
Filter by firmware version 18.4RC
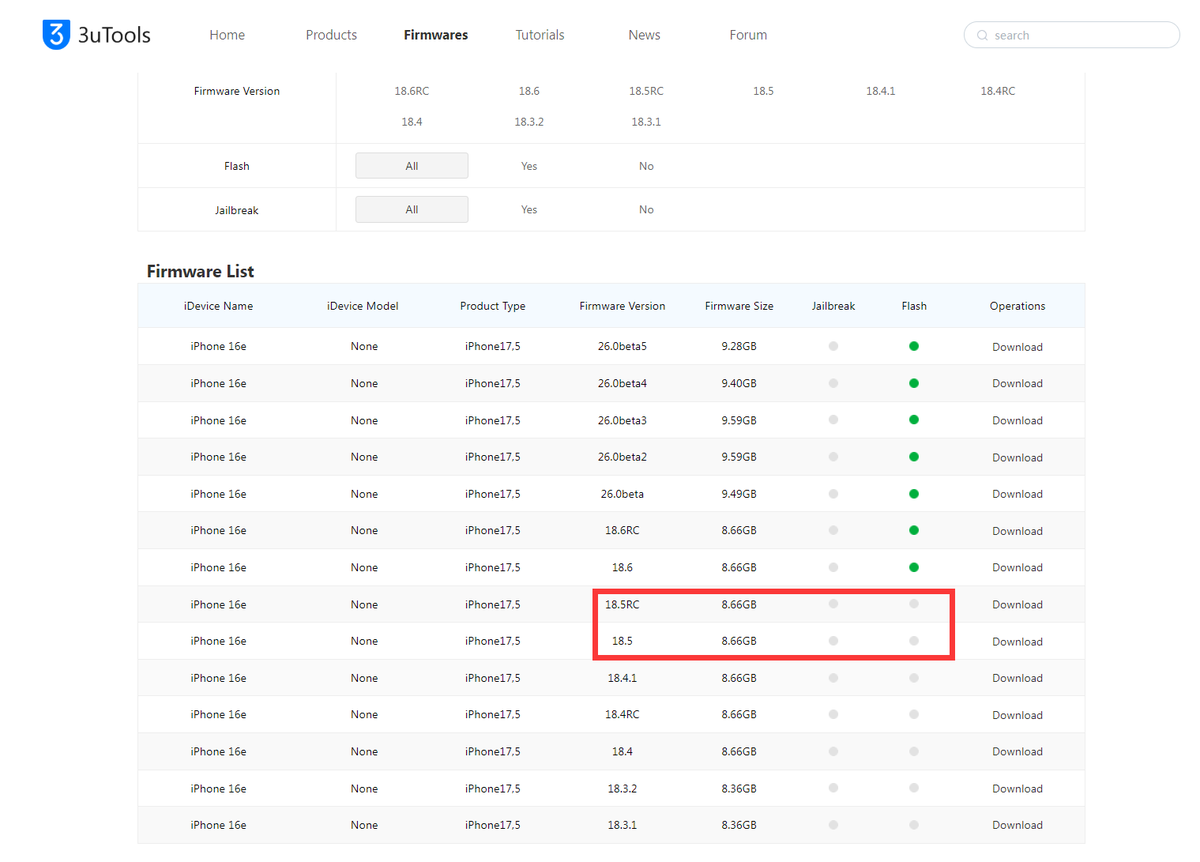click(x=997, y=91)
